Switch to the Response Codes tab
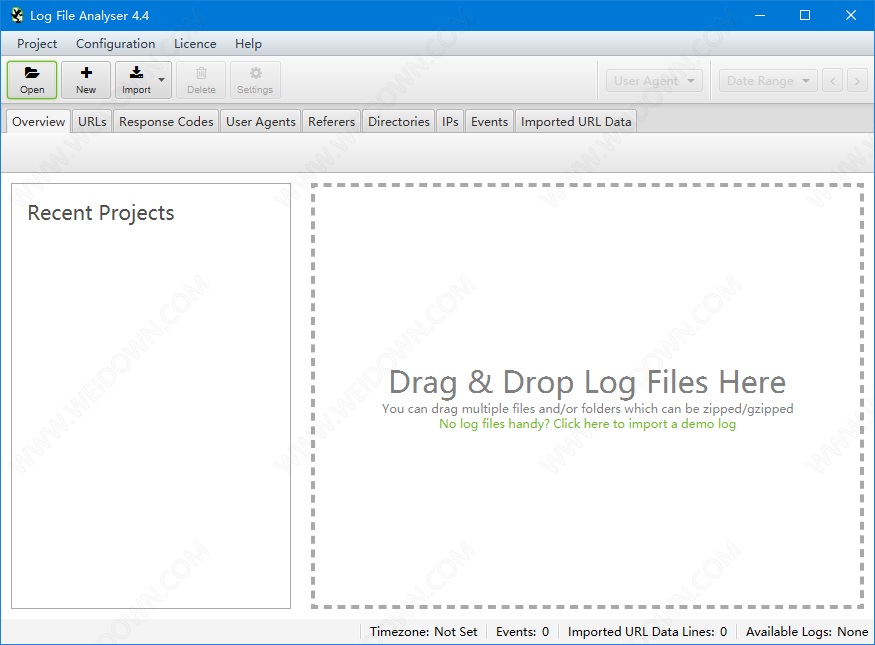The width and height of the screenshot is (875, 645). pyautogui.click(x=166, y=121)
